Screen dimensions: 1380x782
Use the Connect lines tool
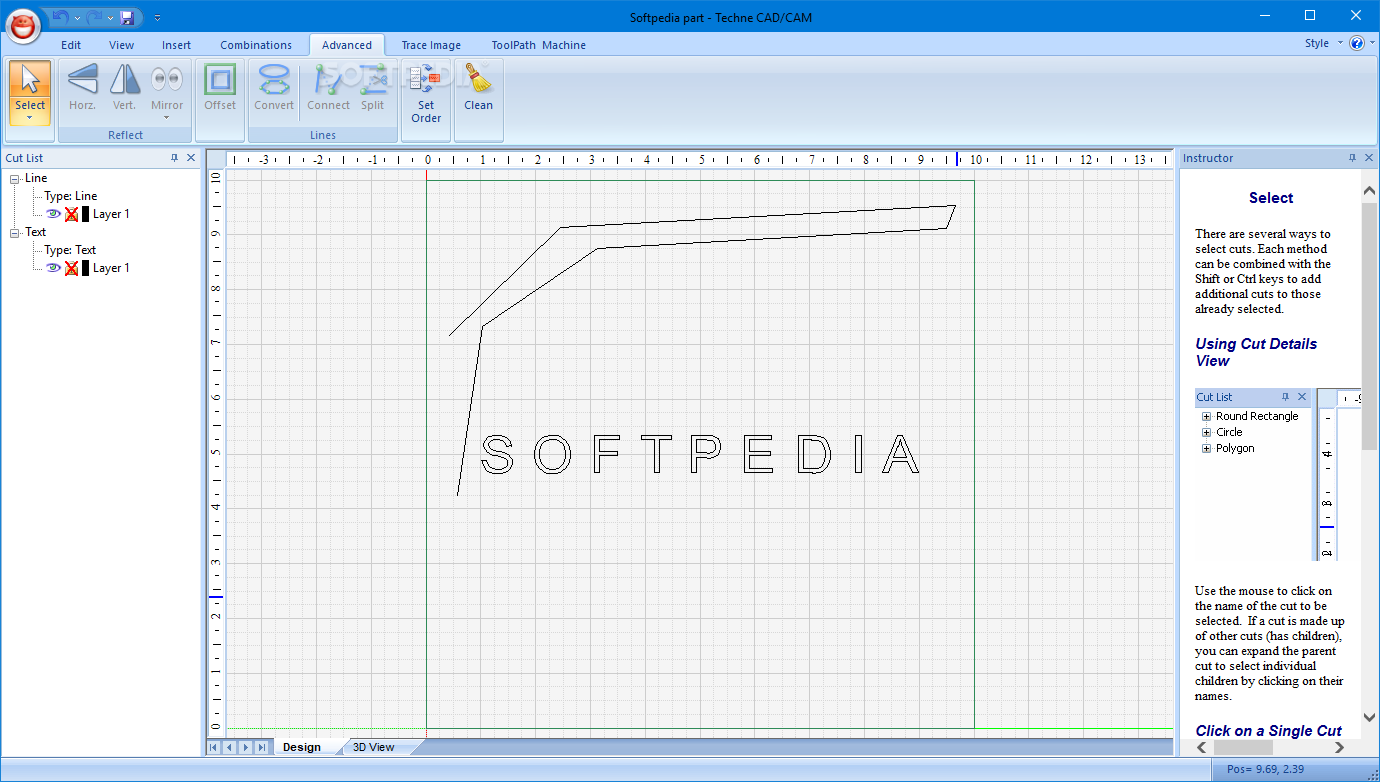[x=328, y=86]
